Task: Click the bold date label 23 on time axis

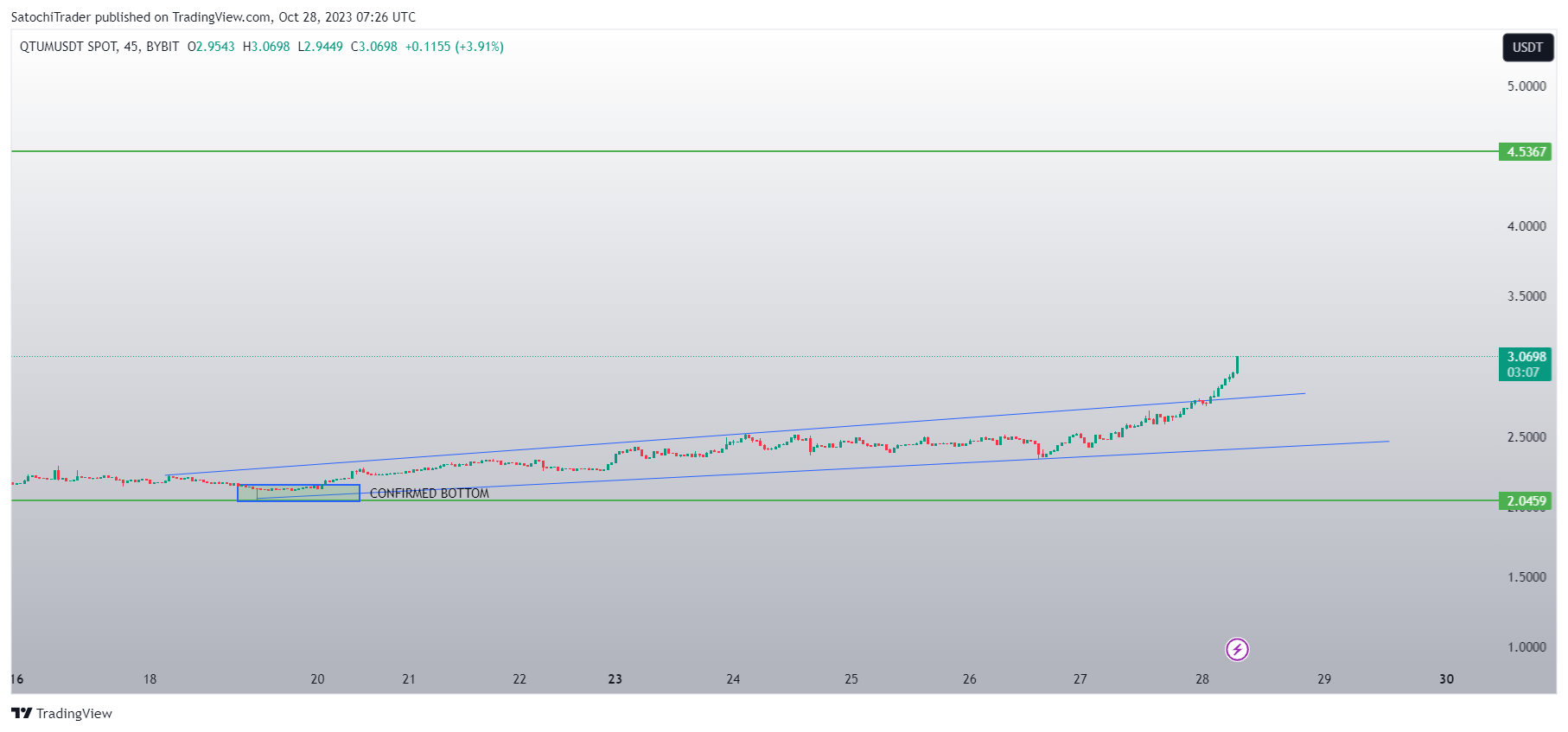Action: 615,679
